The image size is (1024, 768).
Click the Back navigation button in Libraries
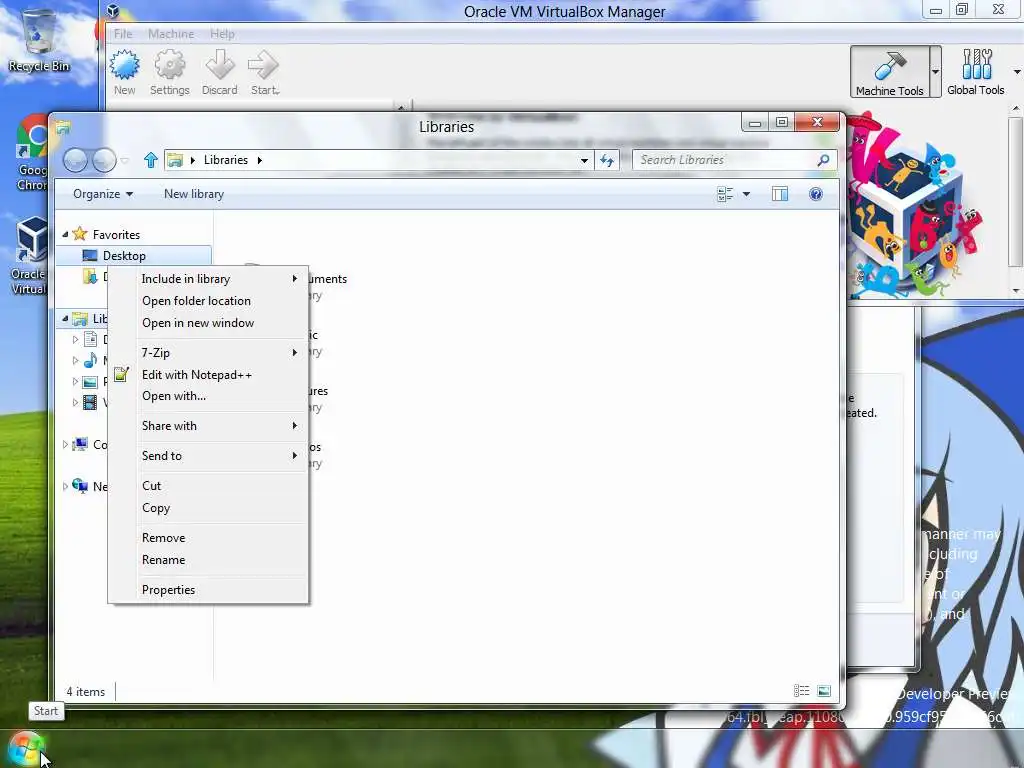coord(75,160)
